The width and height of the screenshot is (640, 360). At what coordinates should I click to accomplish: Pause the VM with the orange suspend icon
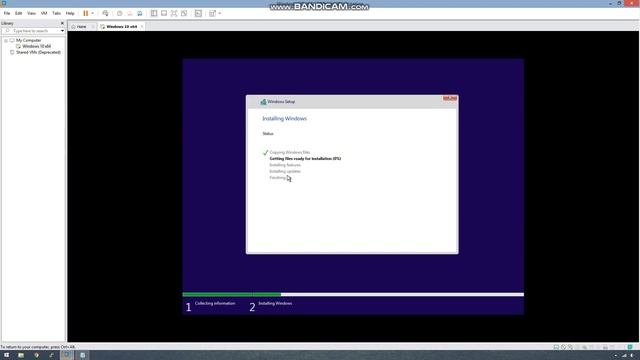[x=86, y=13]
